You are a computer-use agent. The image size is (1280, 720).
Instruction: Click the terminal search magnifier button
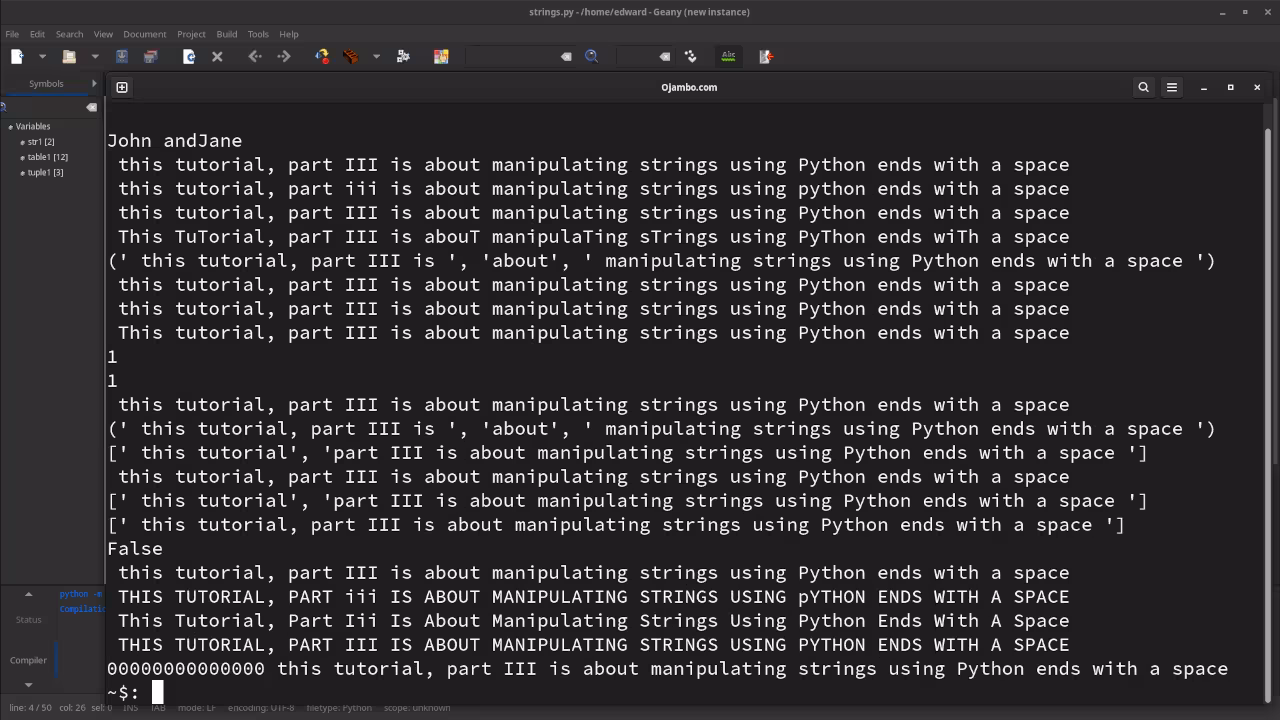tap(1144, 87)
